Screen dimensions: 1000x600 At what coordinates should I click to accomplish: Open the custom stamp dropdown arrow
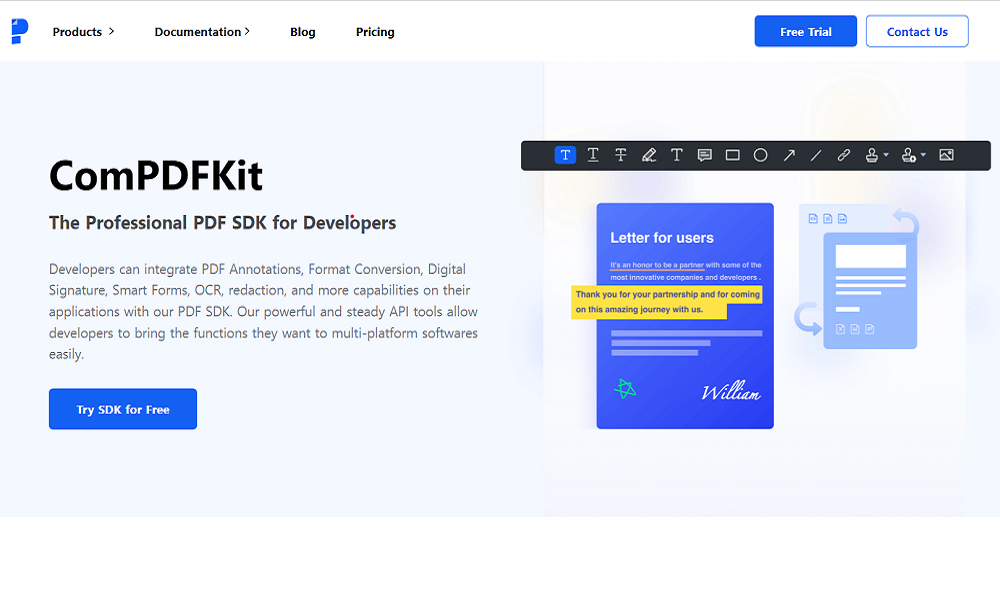point(922,155)
